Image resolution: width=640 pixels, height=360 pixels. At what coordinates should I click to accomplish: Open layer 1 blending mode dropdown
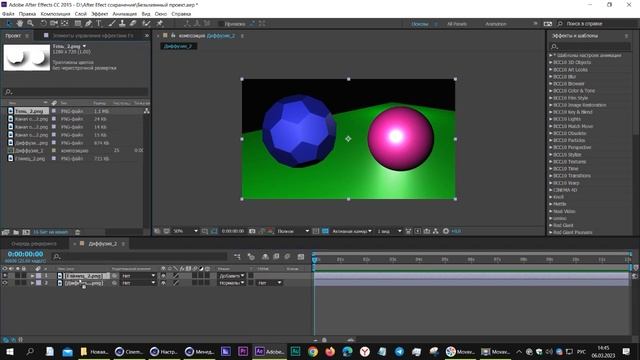click(x=231, y=276)
